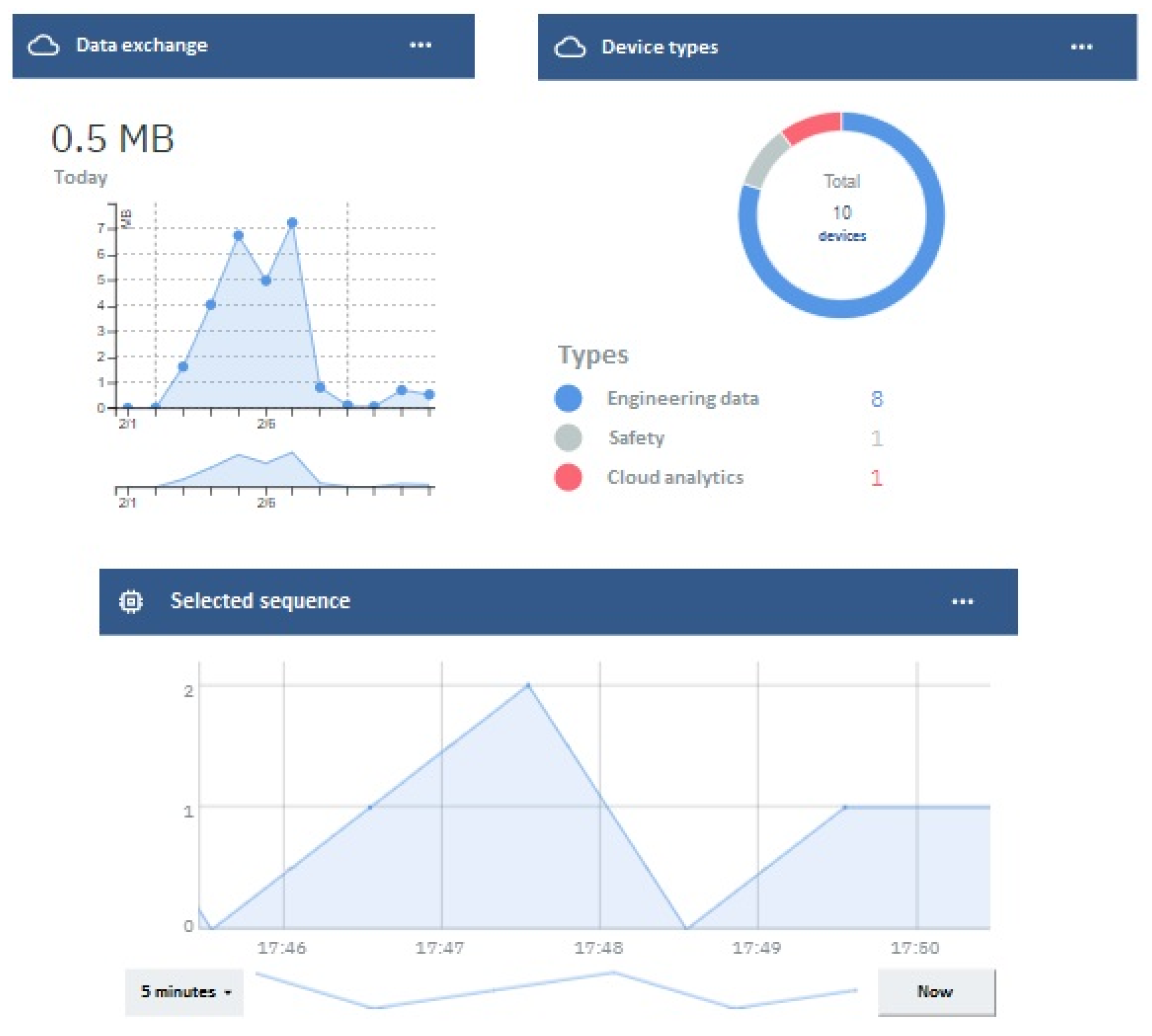Open the Data exchange three-dot menu
The width and height of the screenshot is (1152, 1036).
click(420, 45)
